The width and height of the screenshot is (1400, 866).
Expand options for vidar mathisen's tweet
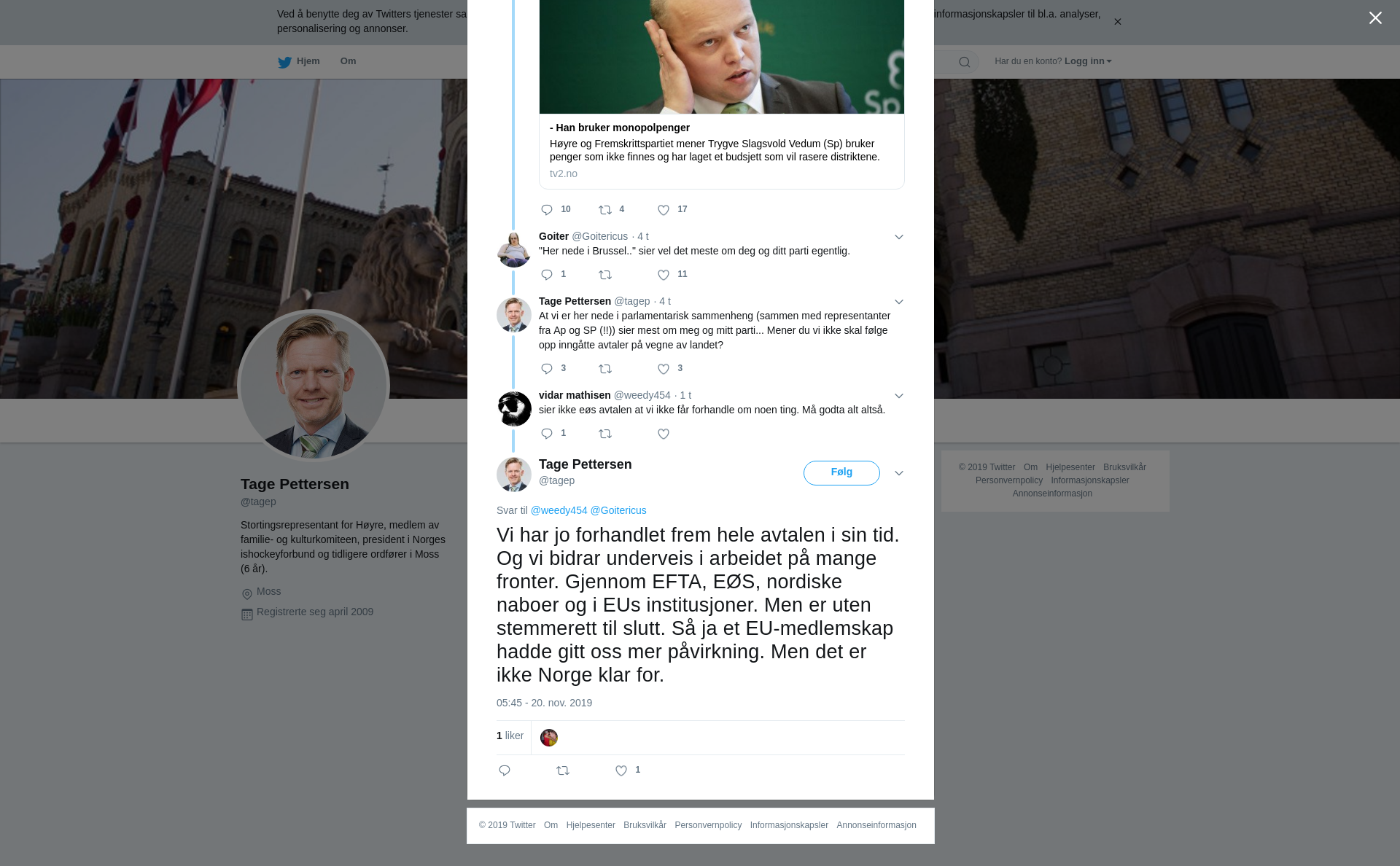[898, 396]
